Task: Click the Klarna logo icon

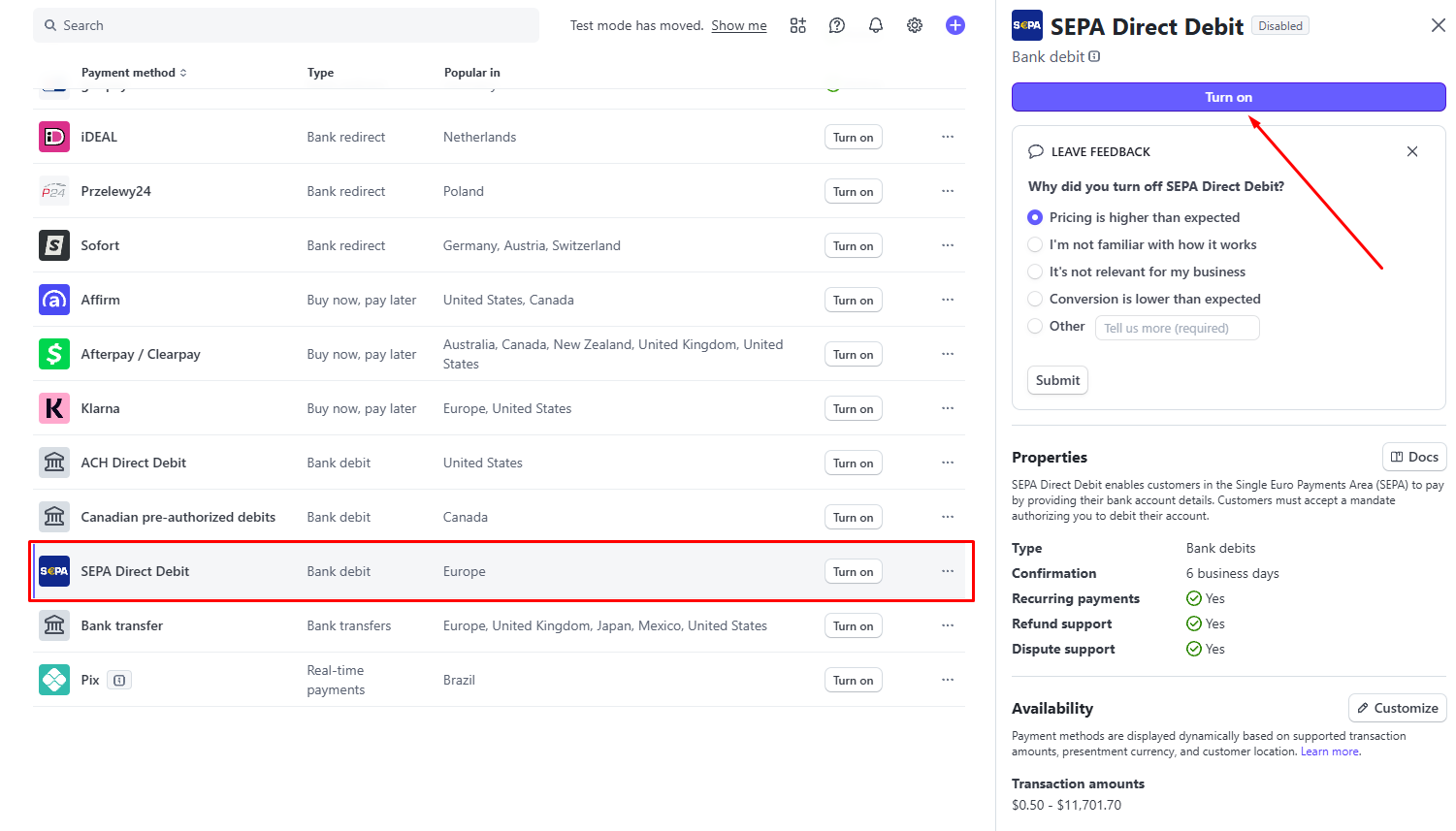Action: tap(54, 408)
